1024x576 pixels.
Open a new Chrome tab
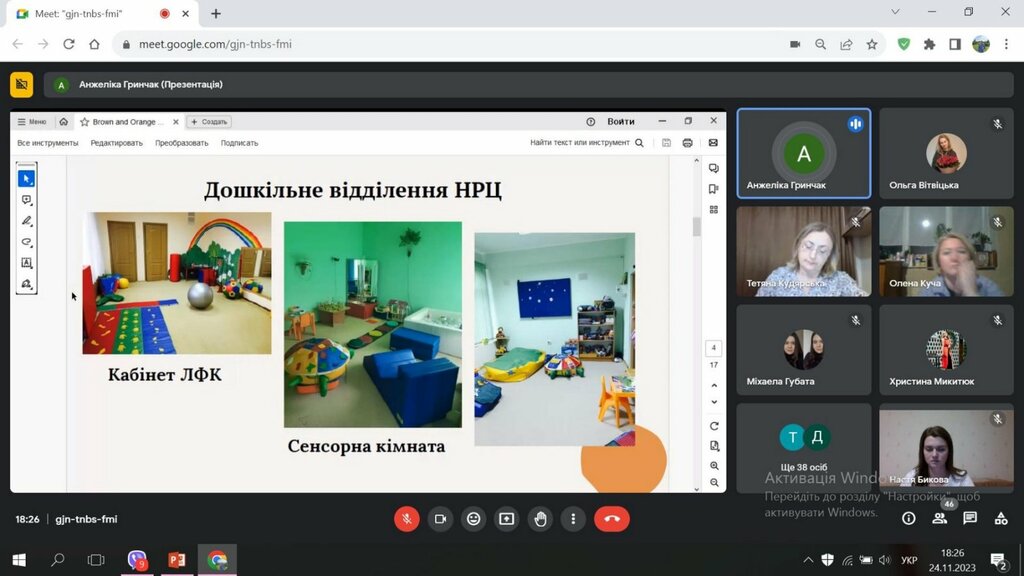[x=216, y=13]
